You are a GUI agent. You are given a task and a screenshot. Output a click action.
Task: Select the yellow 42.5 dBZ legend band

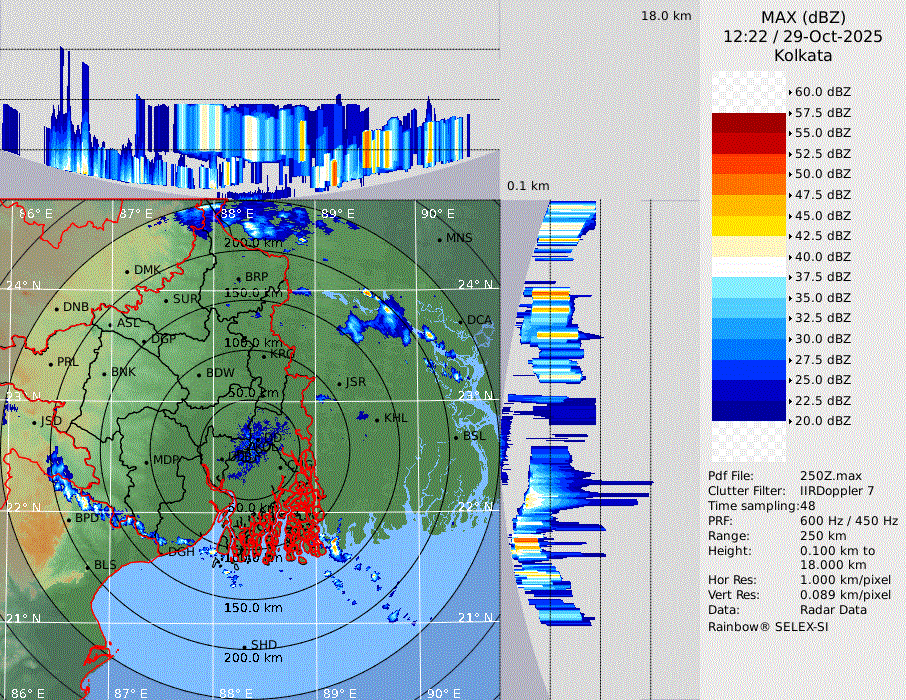(x=748, y=226)
